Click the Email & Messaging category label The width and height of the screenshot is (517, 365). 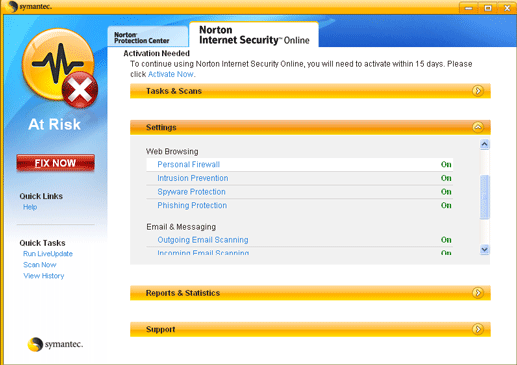181,227
